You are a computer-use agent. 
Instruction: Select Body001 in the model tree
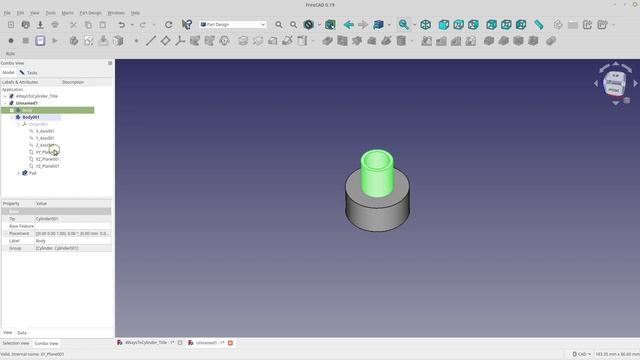pyautogui.click(x=31, y=117)
